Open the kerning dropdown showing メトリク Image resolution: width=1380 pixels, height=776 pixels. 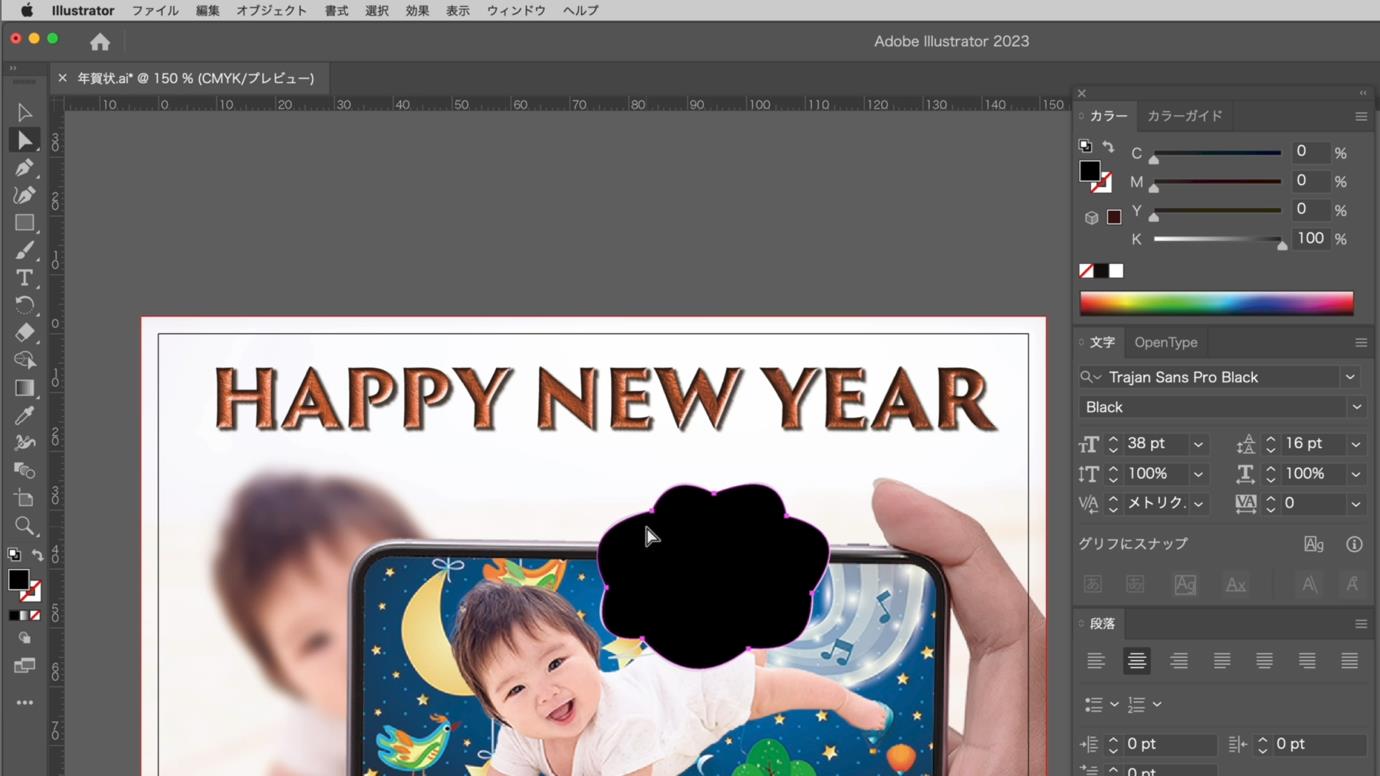coord(1198,504)
